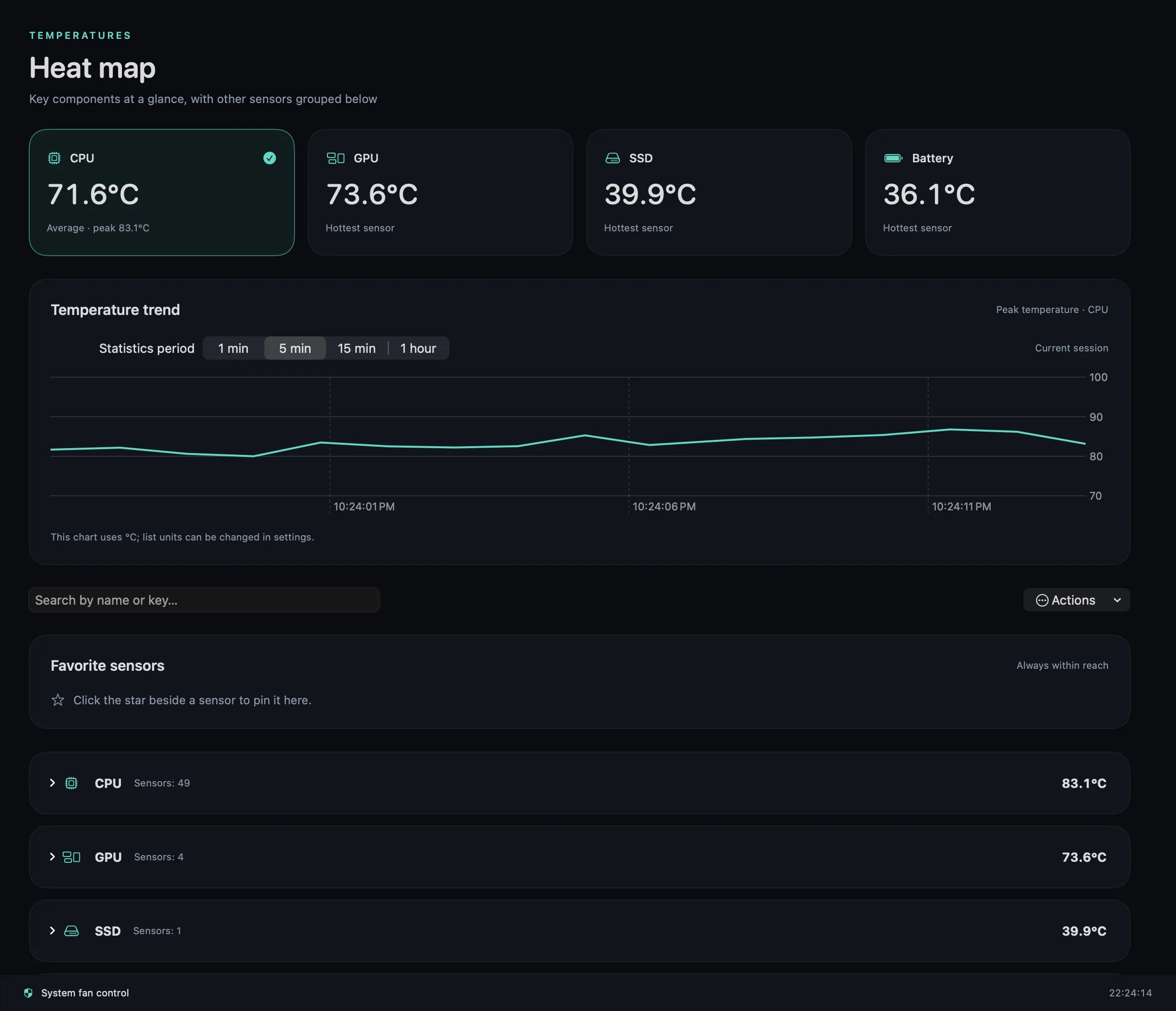1176x1011 pixels.
Task: Click the SSD icon in the sensor list row
Action: coord(71,930)
